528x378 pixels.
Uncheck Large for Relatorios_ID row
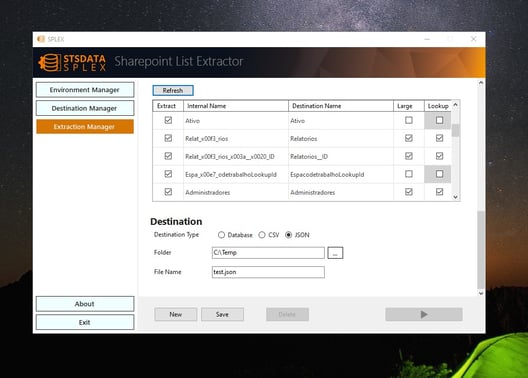(x=409, y=156)
